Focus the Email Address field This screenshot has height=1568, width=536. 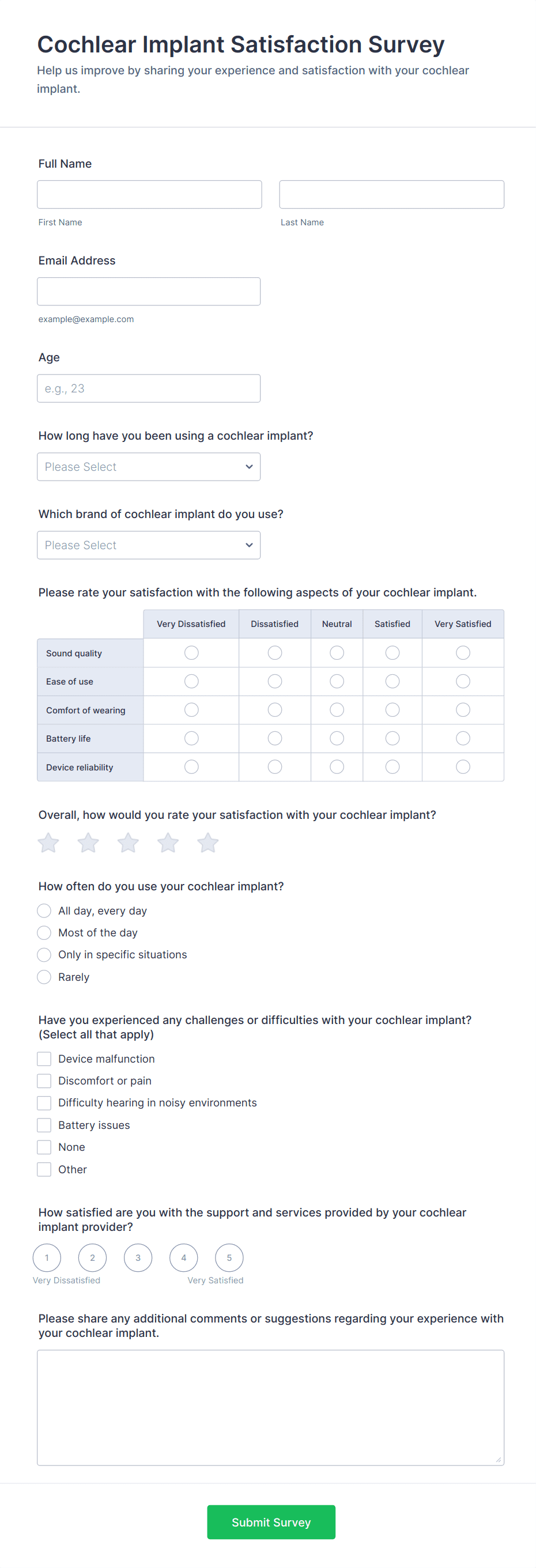tap(149, 292)
